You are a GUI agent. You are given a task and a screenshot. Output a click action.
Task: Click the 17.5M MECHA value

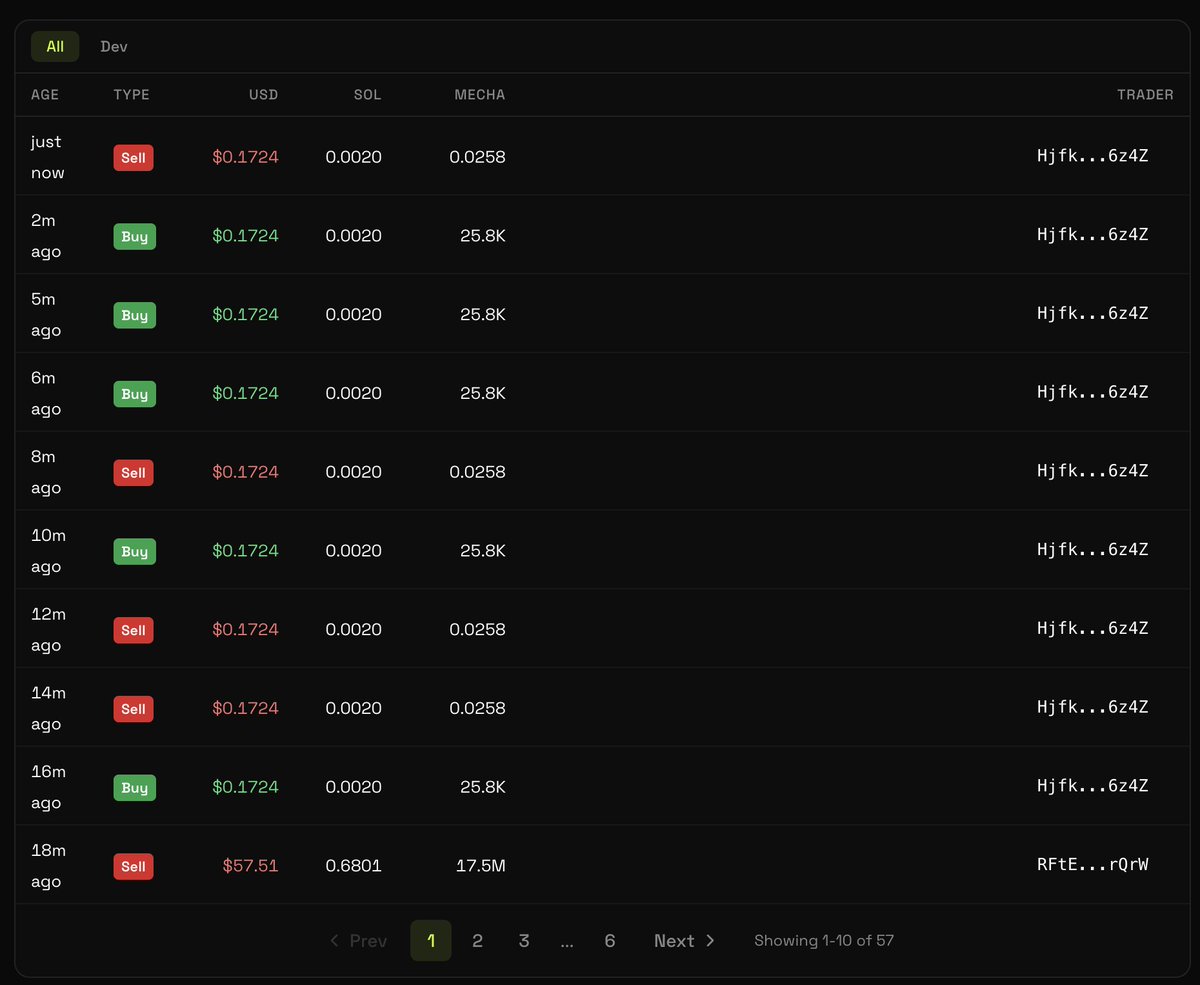[x=481, y=866]
